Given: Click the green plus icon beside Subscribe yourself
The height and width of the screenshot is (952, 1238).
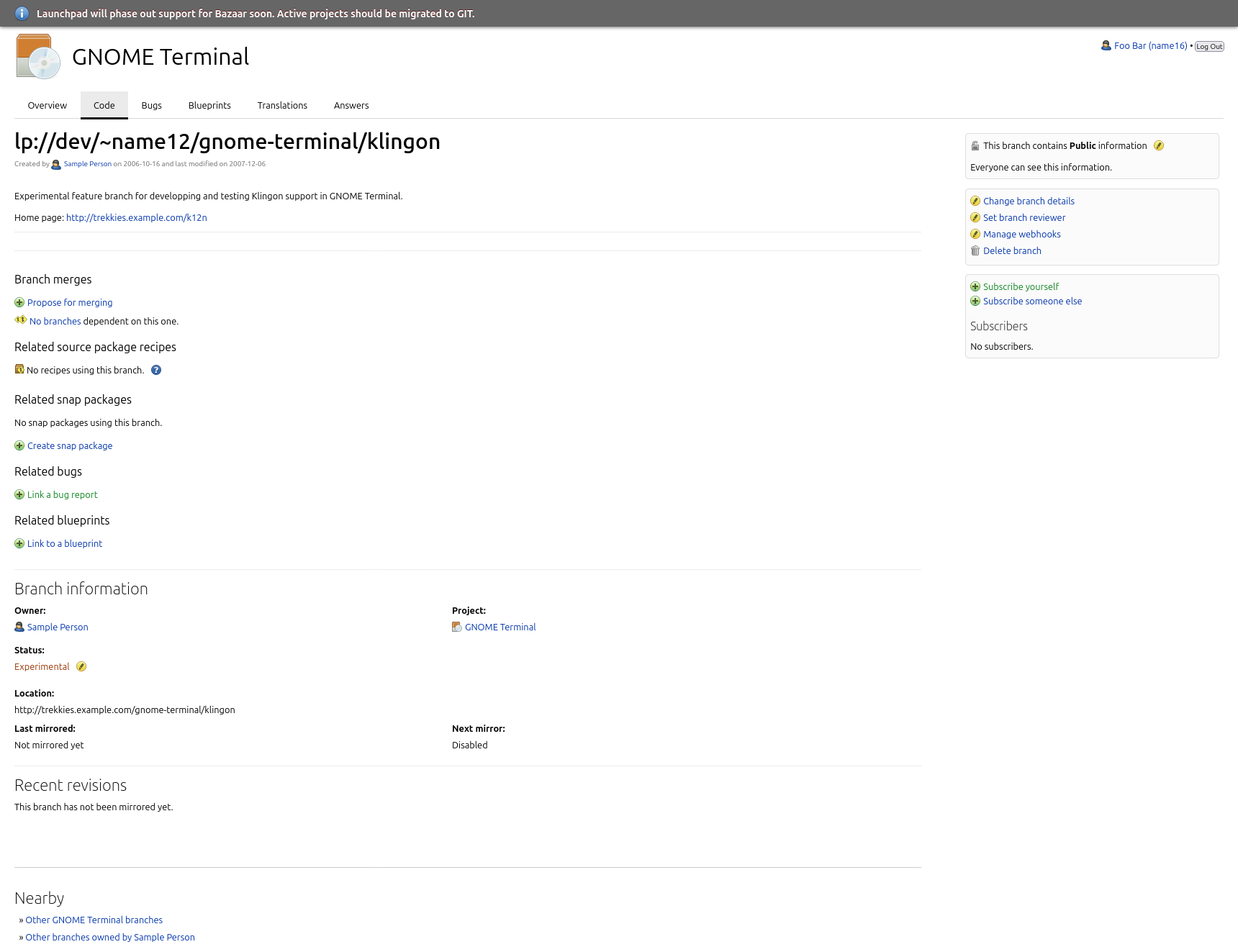Looking at the screenshot, I should pos(975,287).
